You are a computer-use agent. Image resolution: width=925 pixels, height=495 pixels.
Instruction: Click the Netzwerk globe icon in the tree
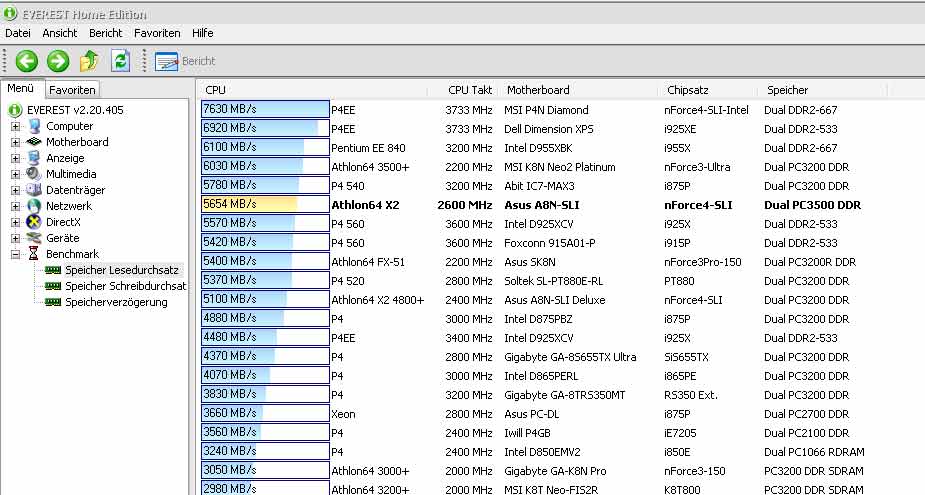pyautogui.click(x=35, y=205)
